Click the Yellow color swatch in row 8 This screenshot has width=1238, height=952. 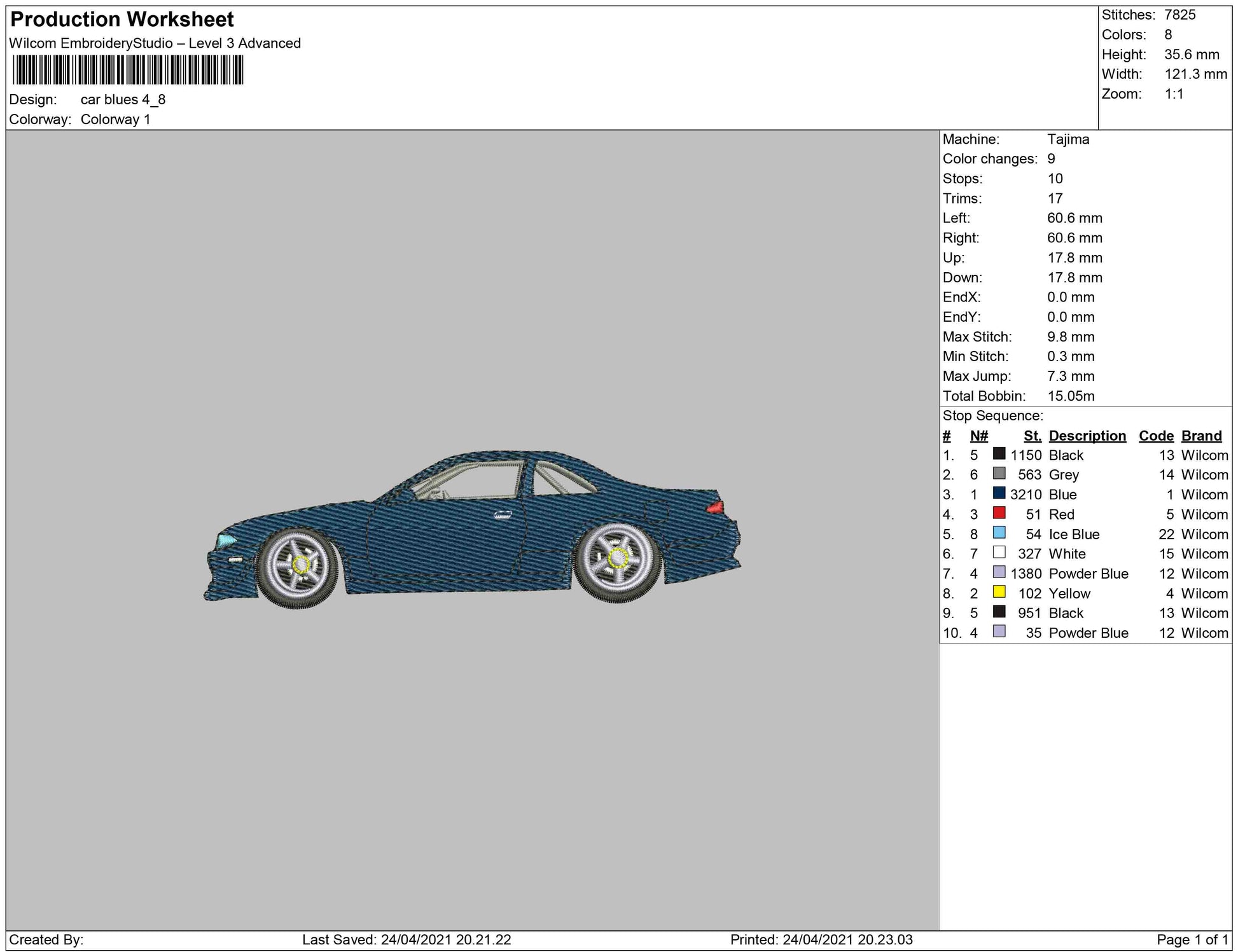pyautogui.click(x=999, y=592)
